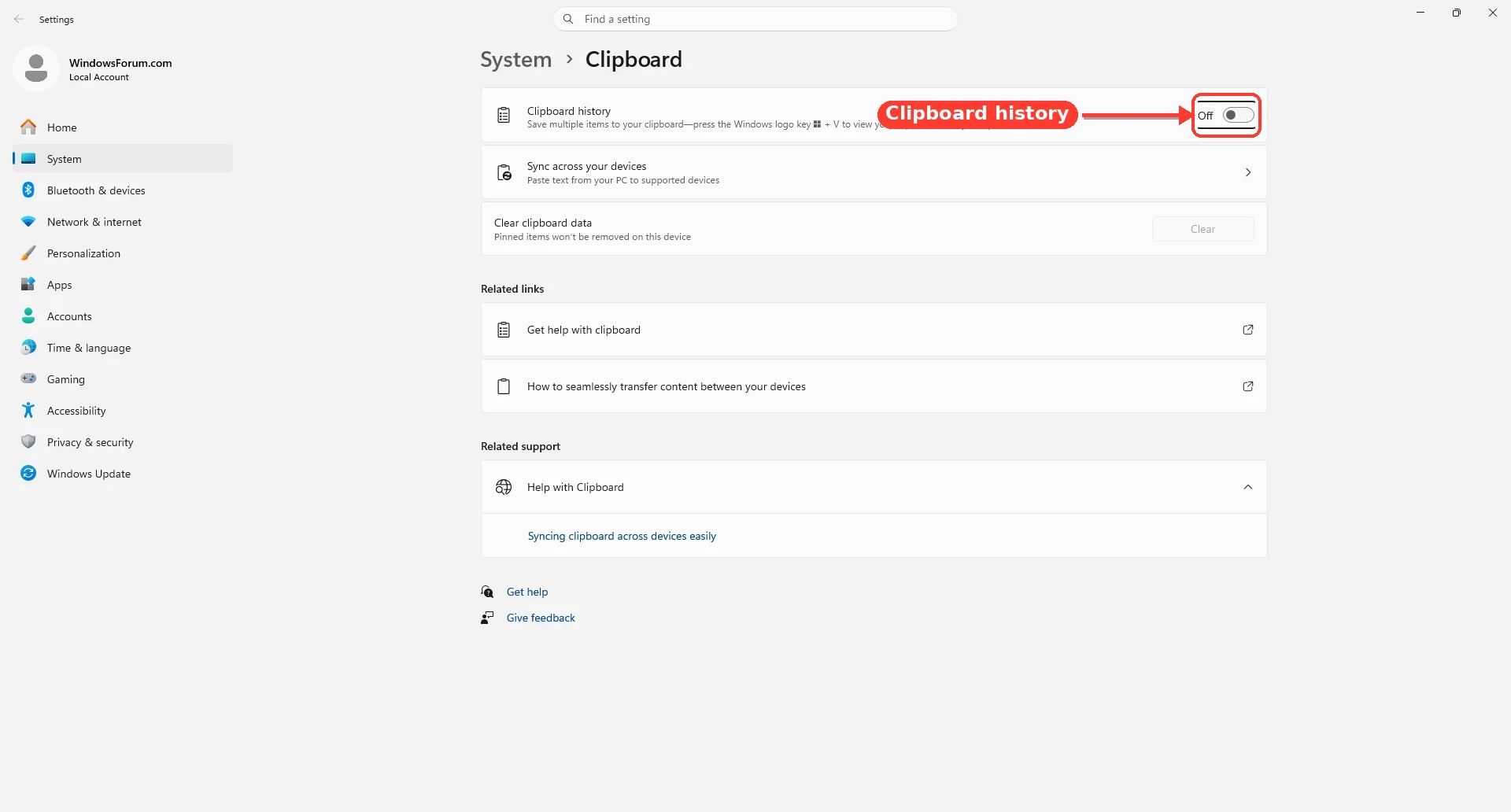
Task: Select System in the sidebar
Action: [123, 158]
